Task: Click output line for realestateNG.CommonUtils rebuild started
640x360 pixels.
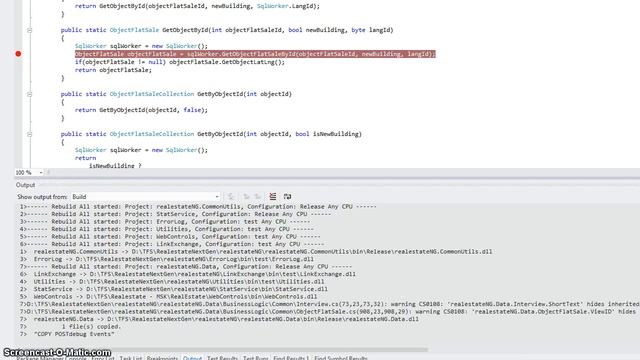Action: click(198, 207)
